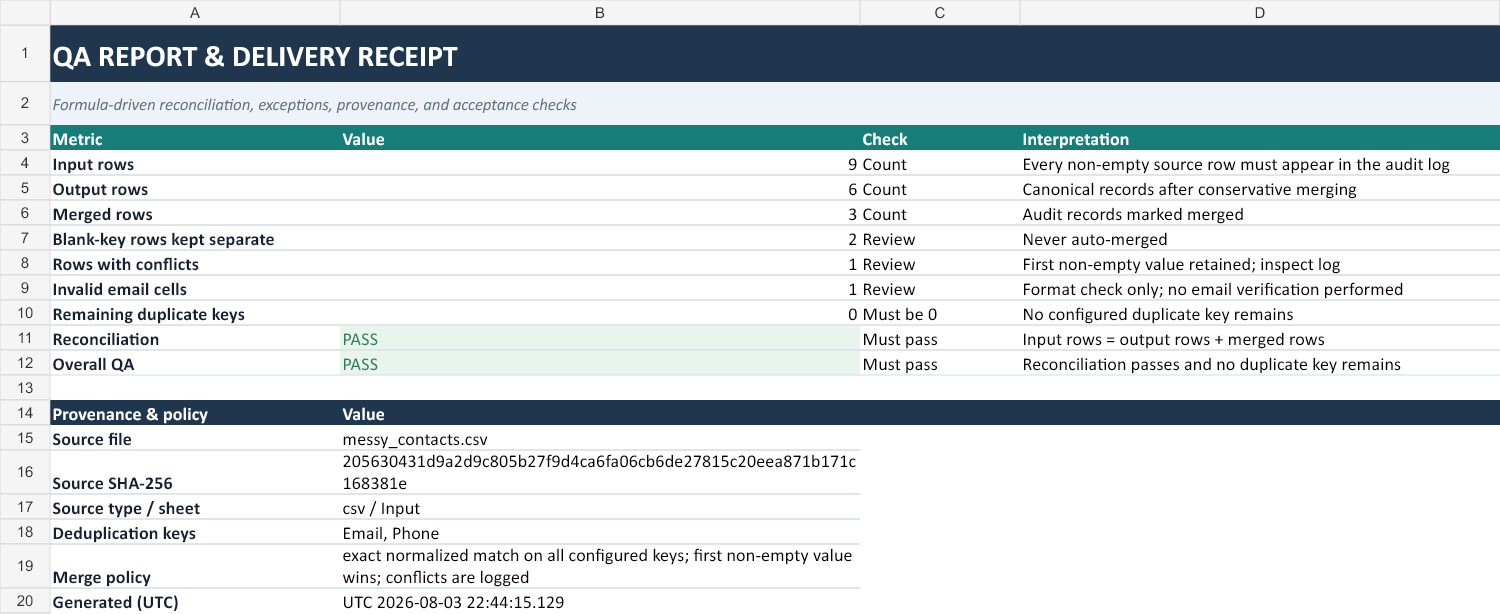Click Overall QA's Must pass check cell
Viewport: 1500px width, 614px height.
click(940, 364)
